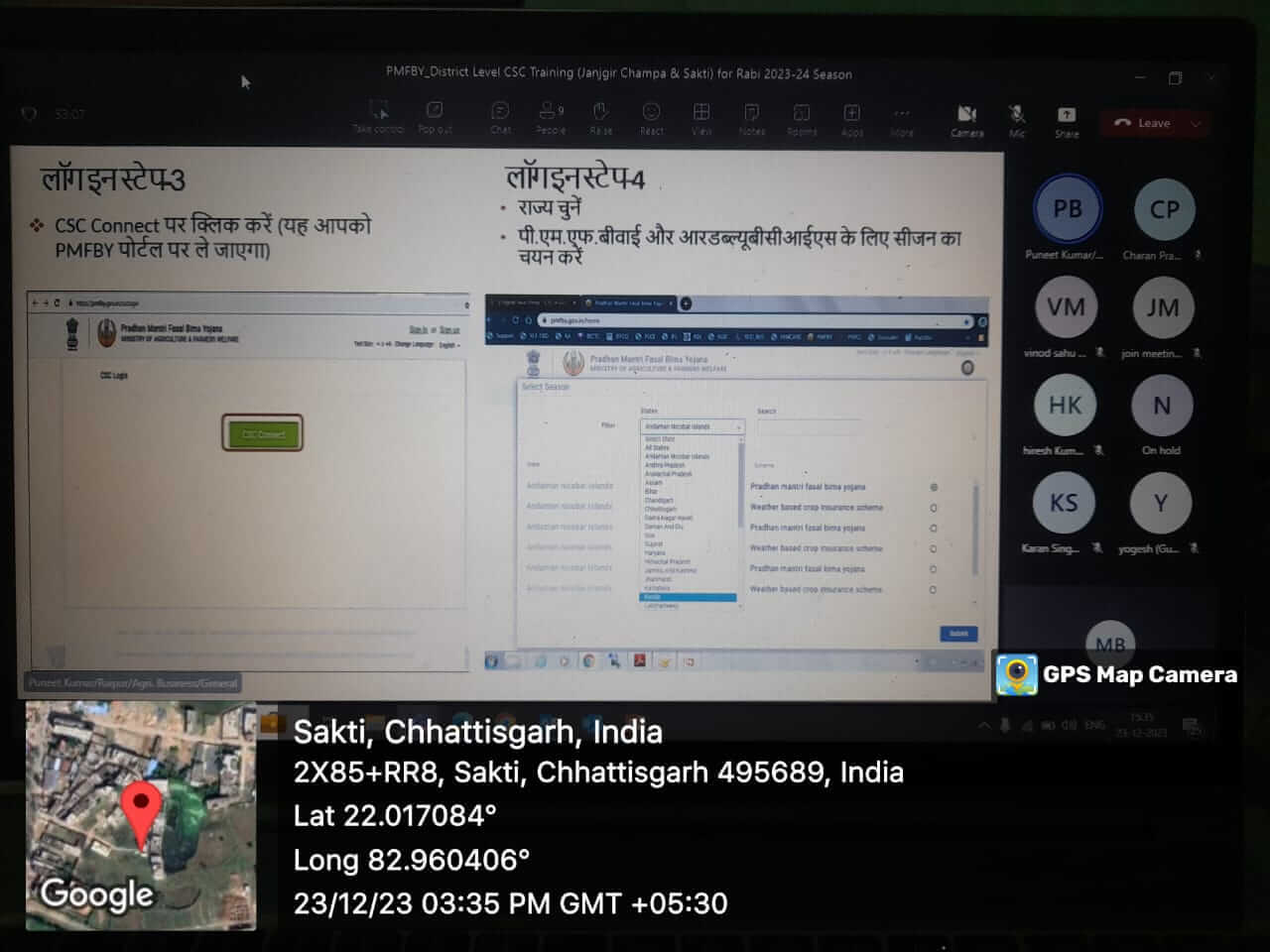Click Take control of shared screen
The image size is (1270, 952).
click(x=378, y=115)
